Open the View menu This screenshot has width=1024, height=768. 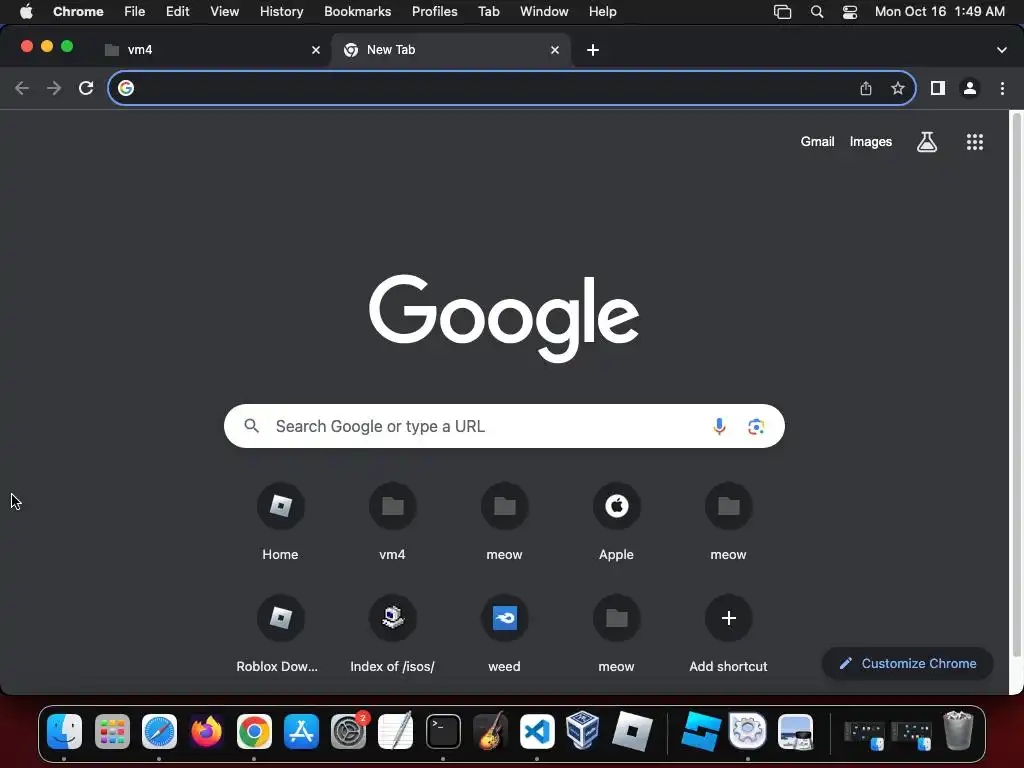click(225, 12)
